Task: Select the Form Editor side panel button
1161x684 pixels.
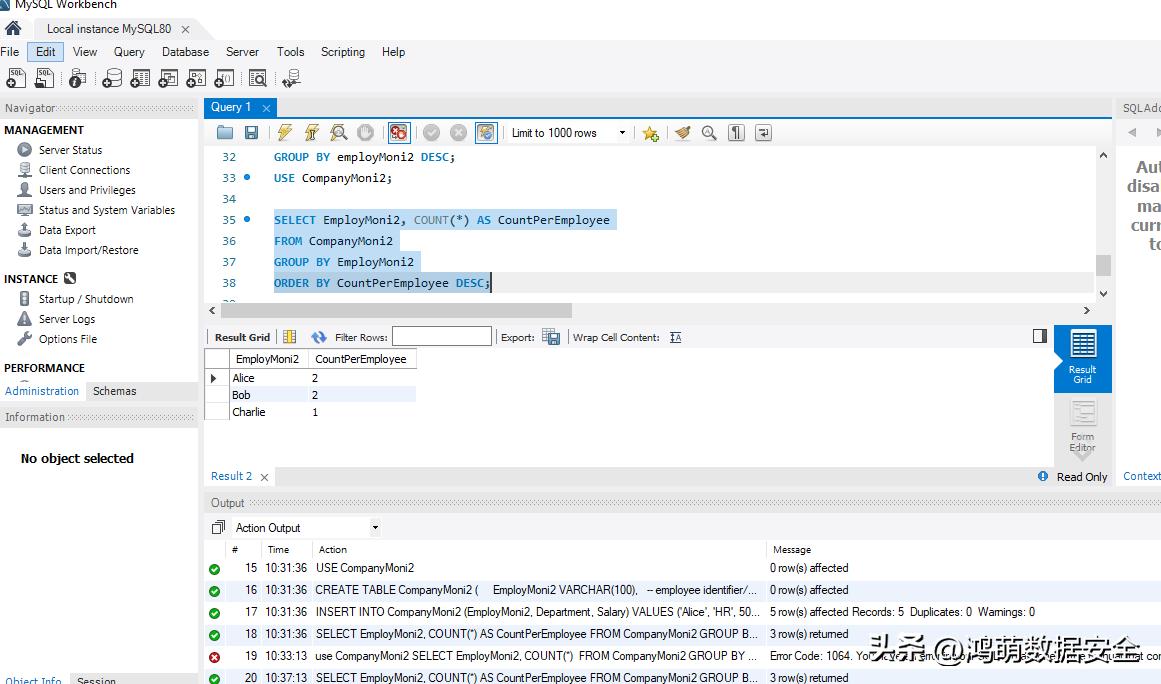Action: [1083, 427]
